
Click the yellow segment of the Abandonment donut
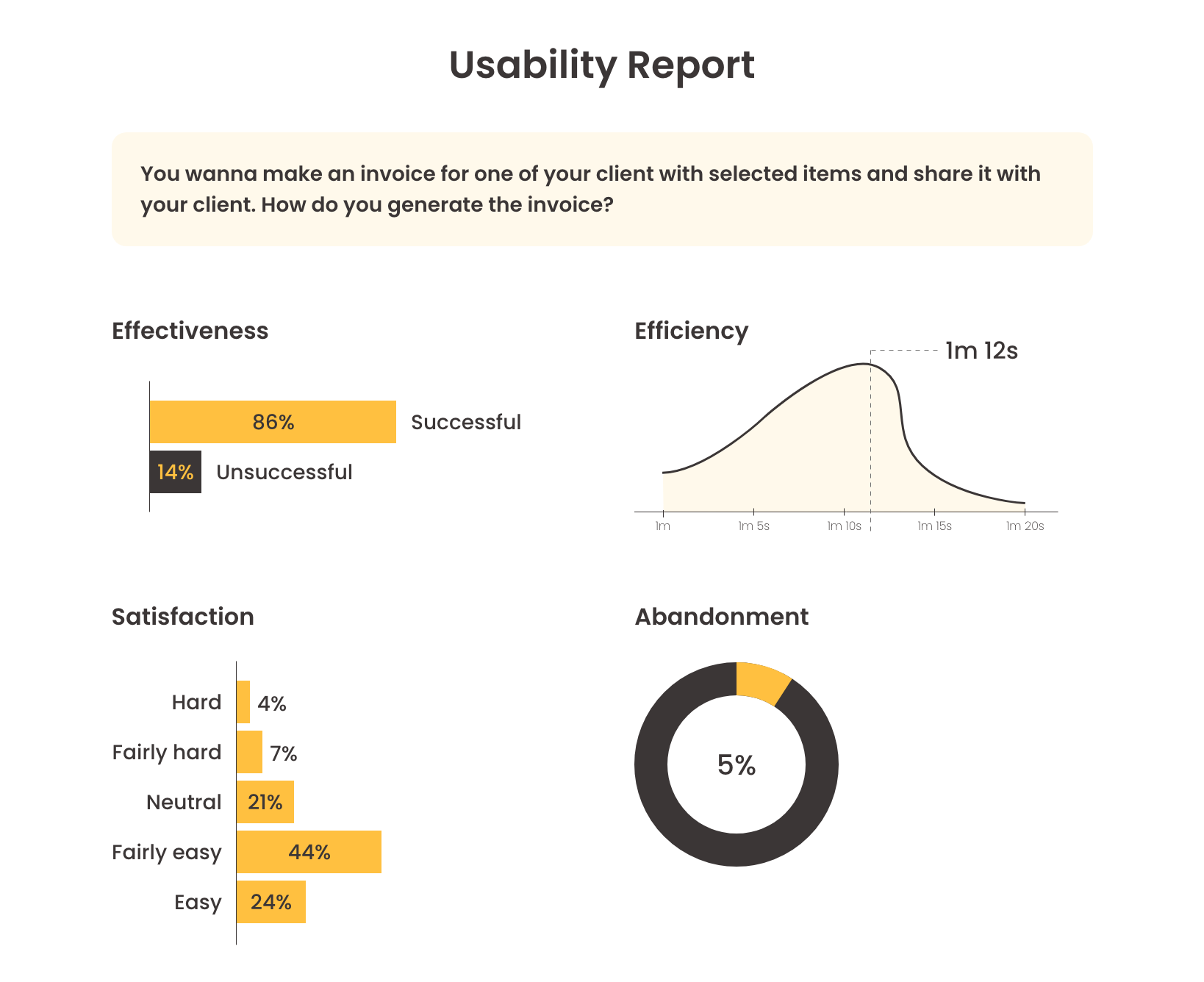pos(762,681)
